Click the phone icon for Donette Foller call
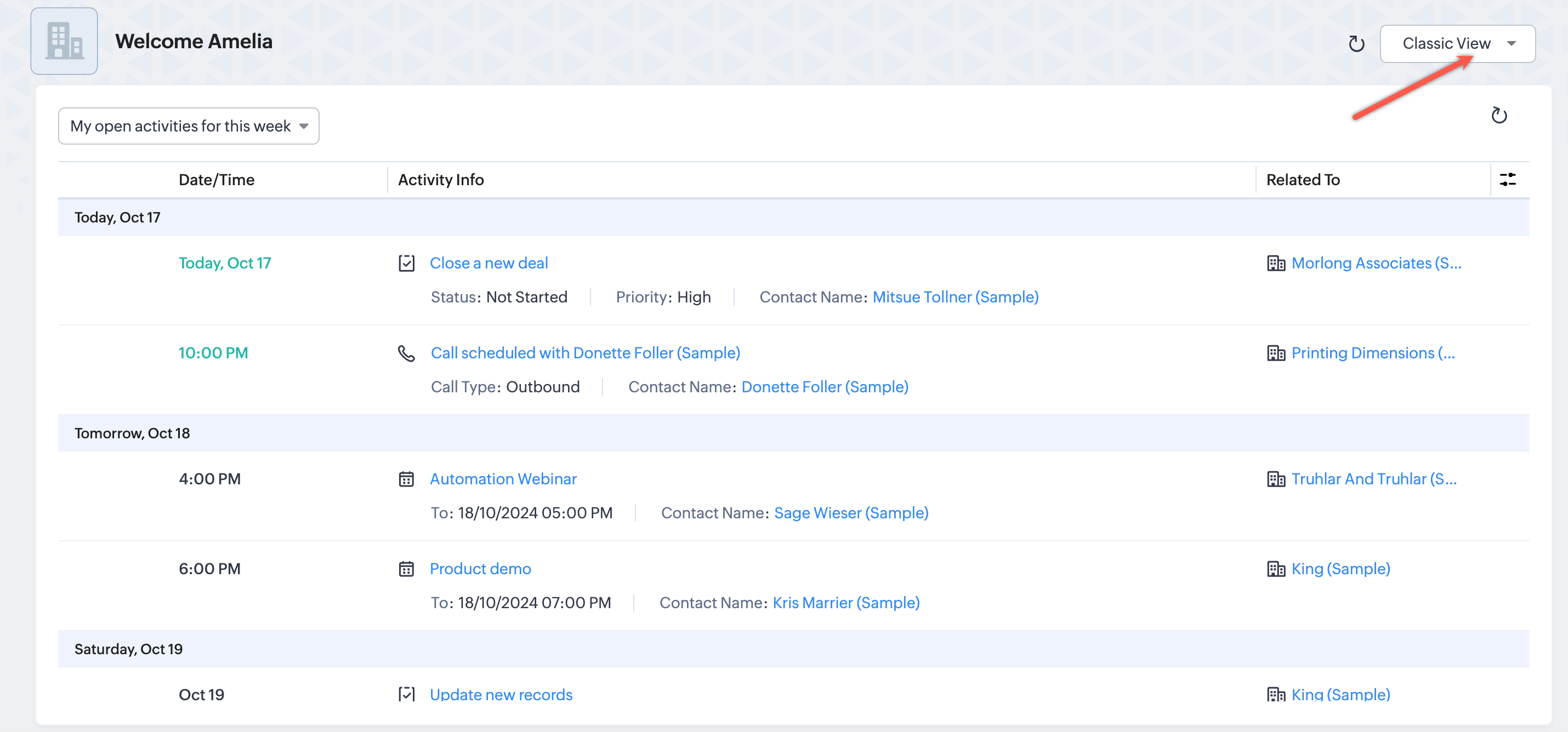1568x732 pixels. tap(407, 353)
